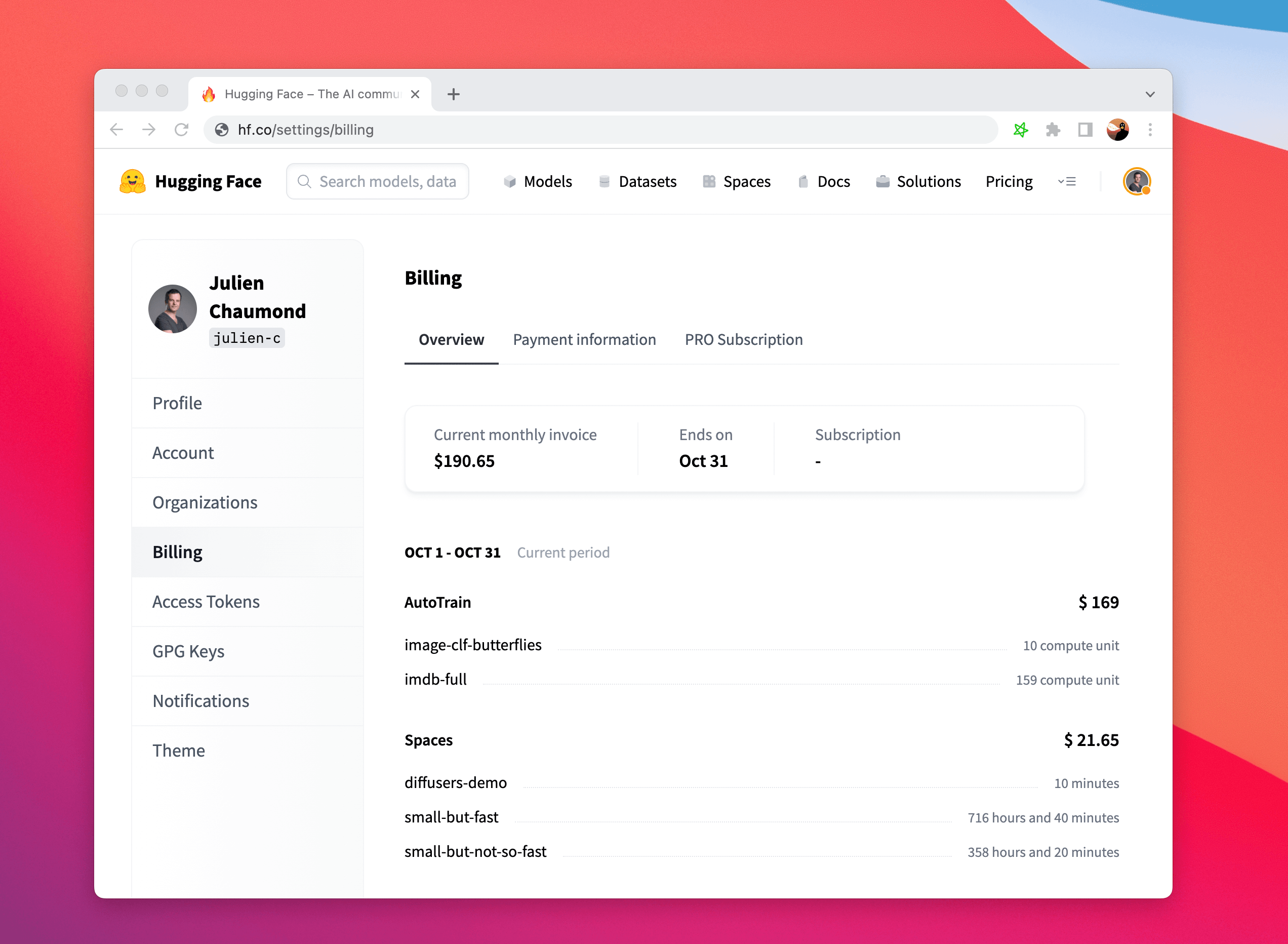Expand the more navigation menu dropdown
This screenshot has height=944, width=1288.
tap(1066, 182)
